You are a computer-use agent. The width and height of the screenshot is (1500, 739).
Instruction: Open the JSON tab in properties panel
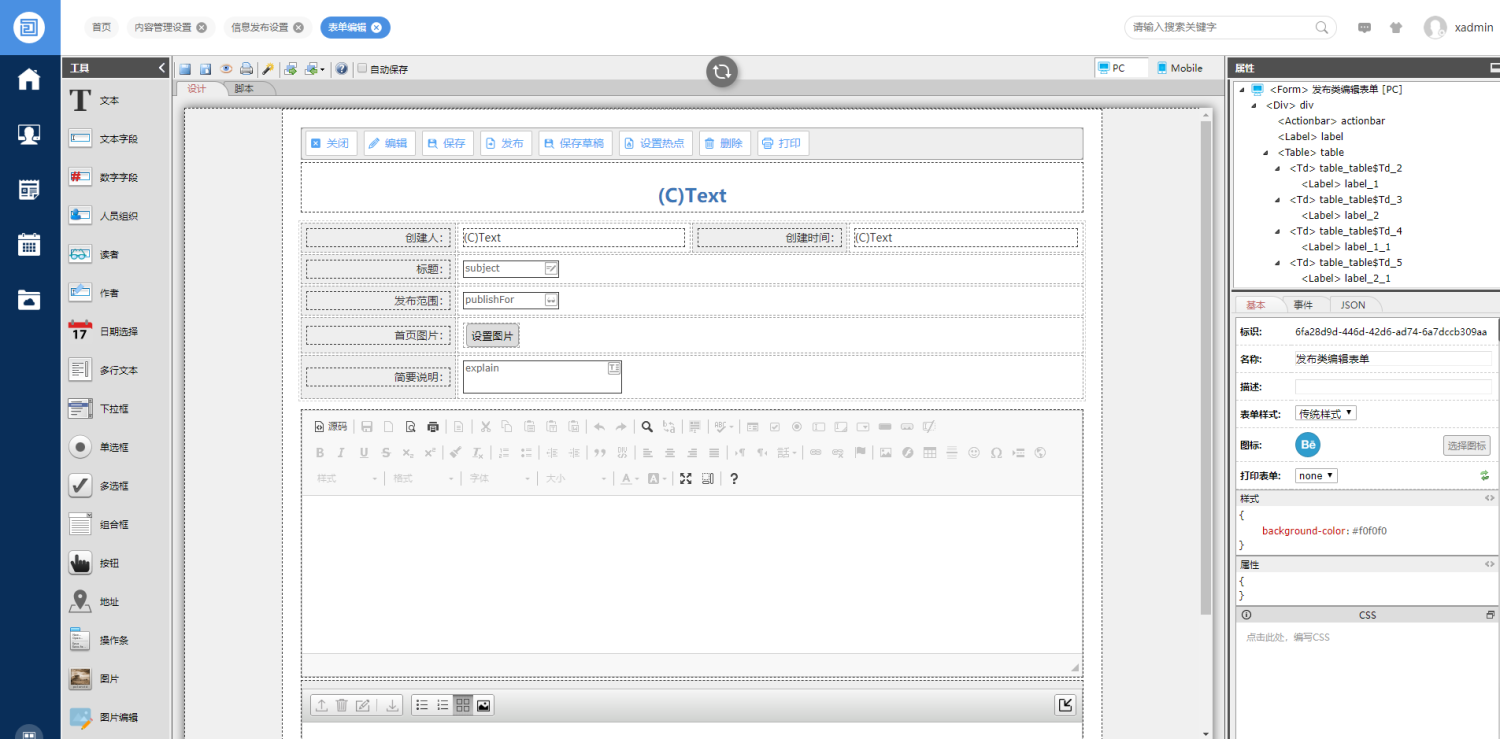point(1352,305)
